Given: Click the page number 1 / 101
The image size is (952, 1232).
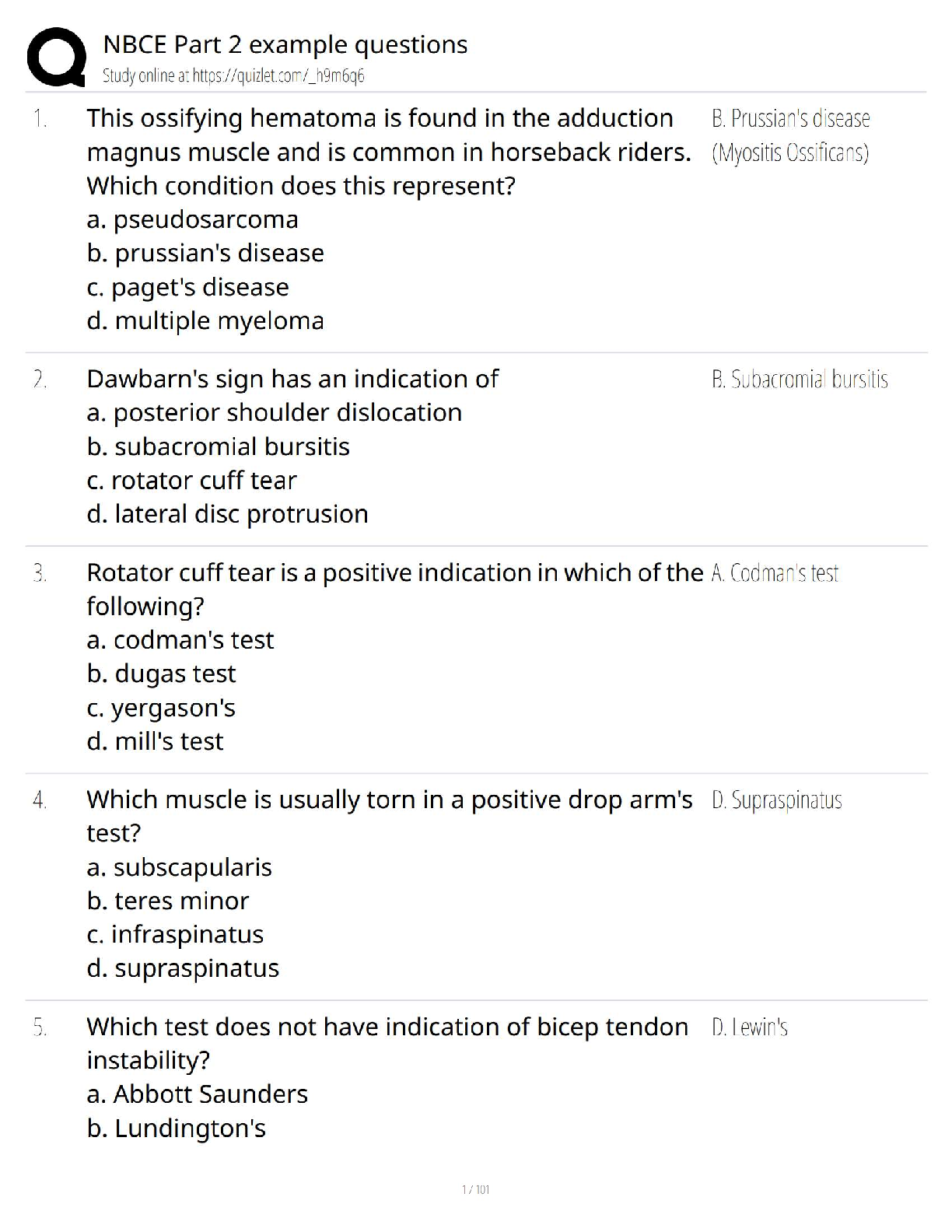Looking at the screenshot, I should click(475, 1189).
